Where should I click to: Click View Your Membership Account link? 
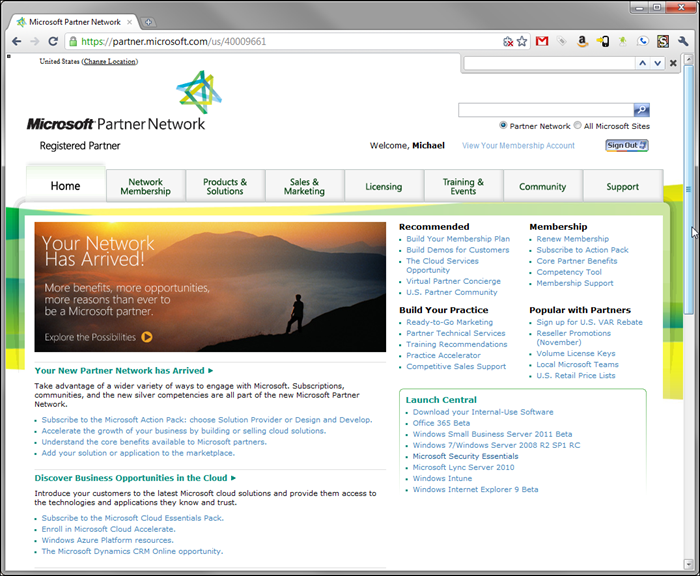[x=518, y=146]
